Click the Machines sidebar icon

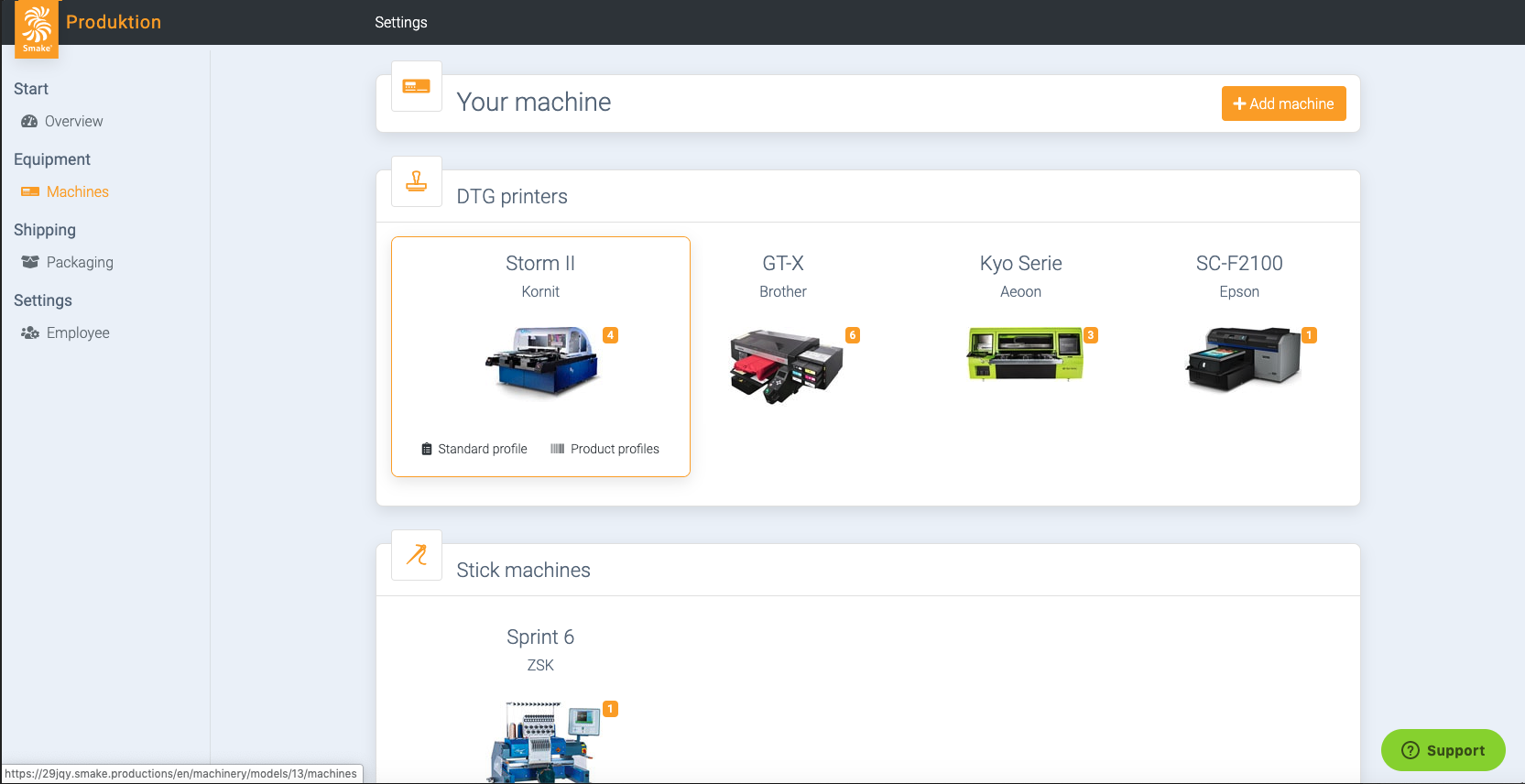30,191
